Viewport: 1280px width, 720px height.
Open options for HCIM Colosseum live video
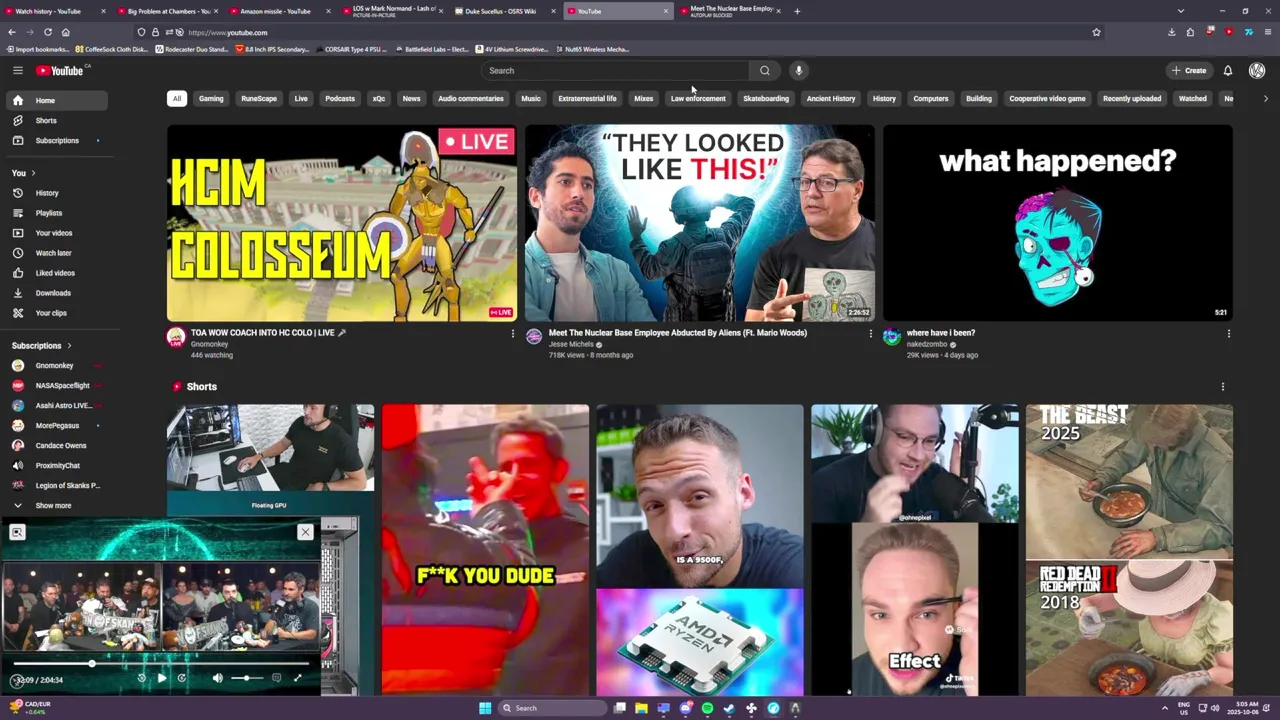(513, 334)
